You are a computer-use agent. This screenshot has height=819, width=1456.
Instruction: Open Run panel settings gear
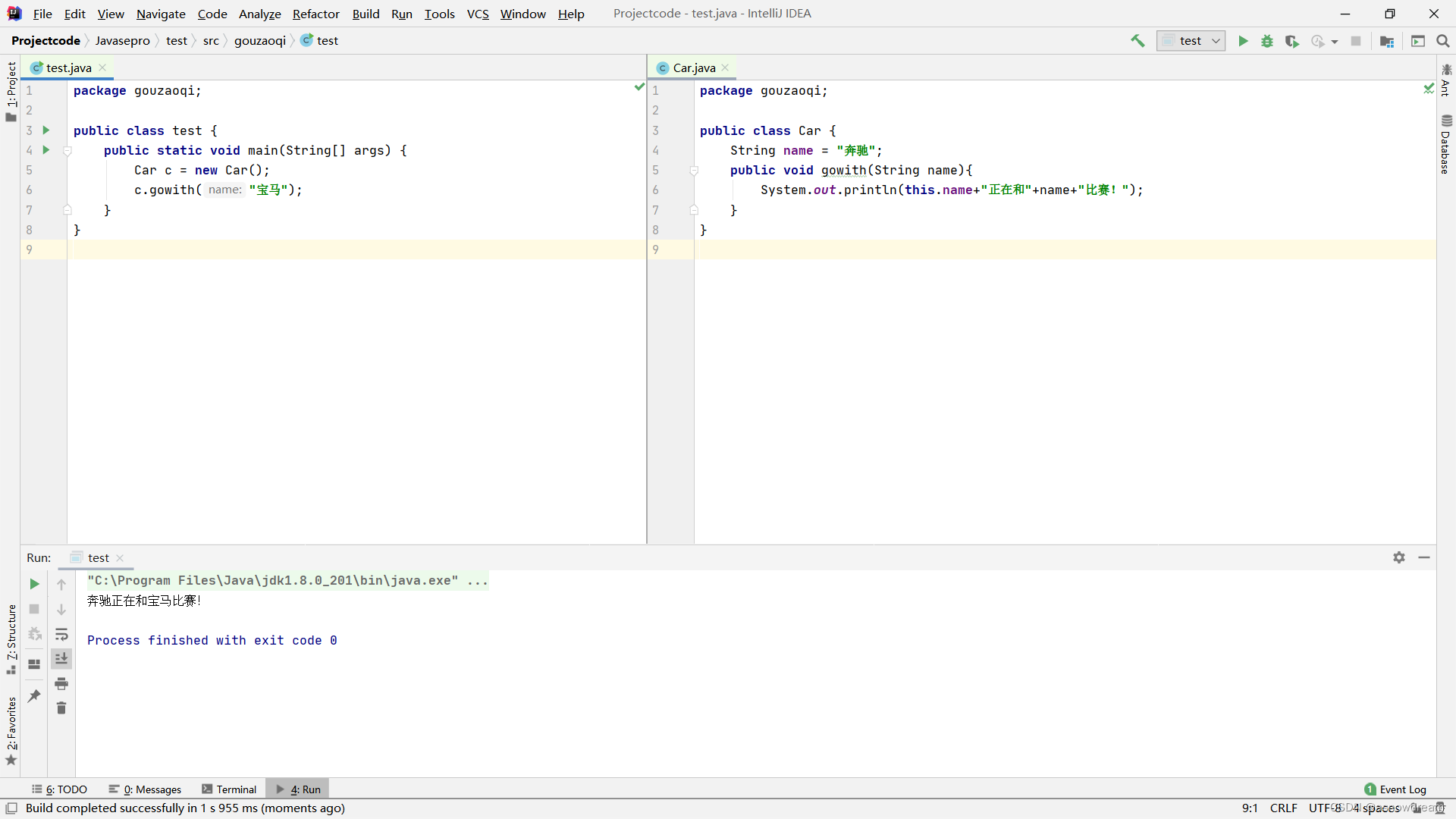pos(1399,557)
